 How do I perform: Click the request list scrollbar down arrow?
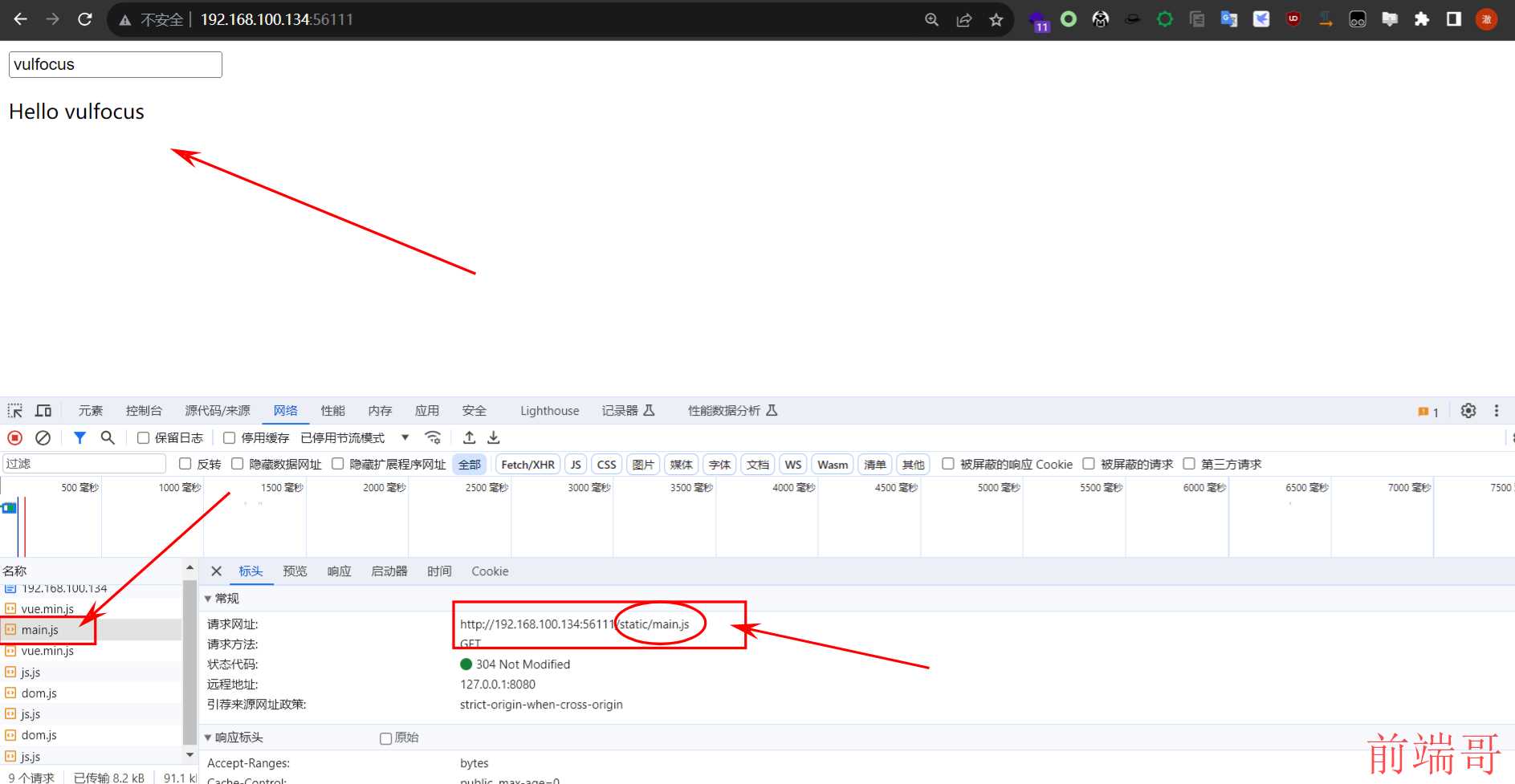189,755
